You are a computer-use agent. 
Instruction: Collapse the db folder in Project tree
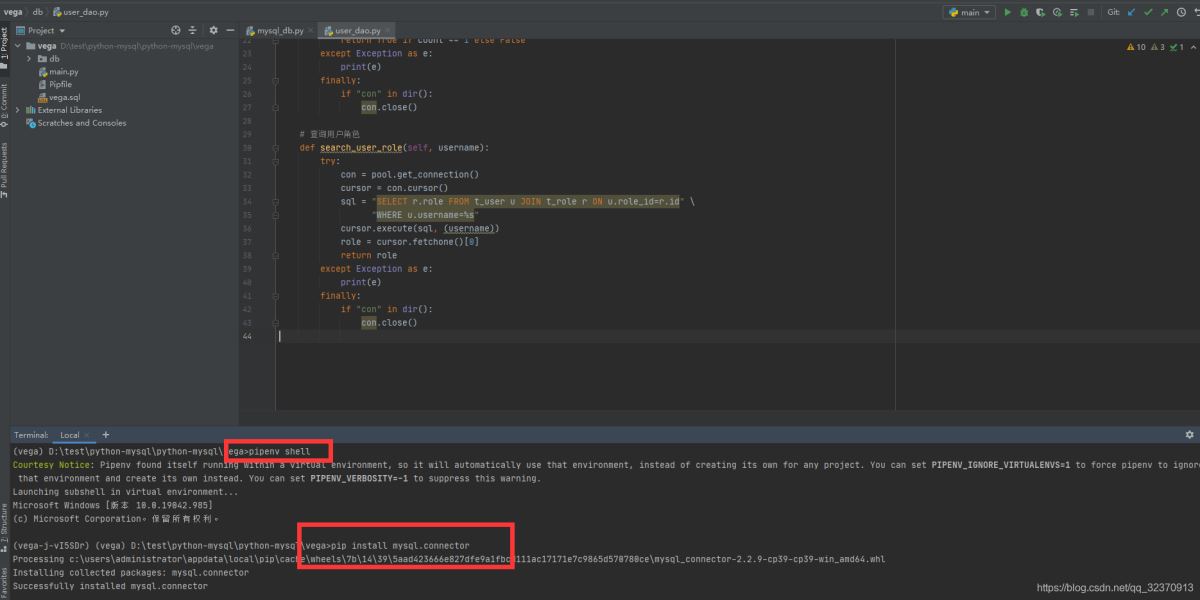tap(28, 59)
